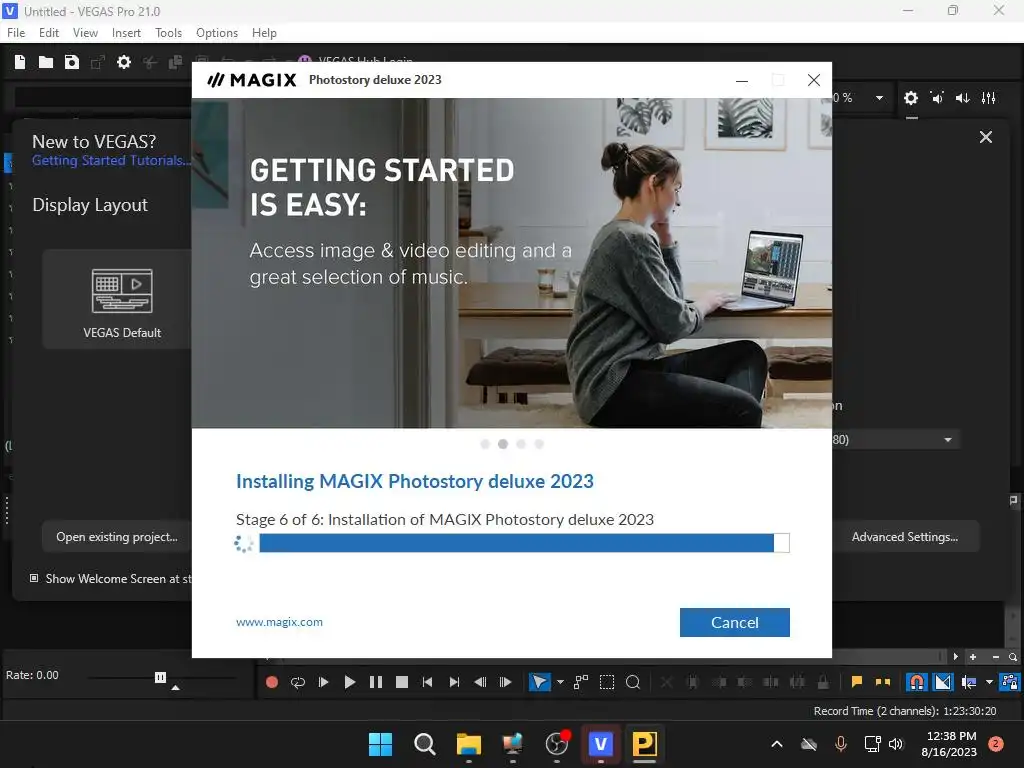1024x768 pixels.
Task: Click VEGAS Pro icon on taskbar
Action: [x=601, y=744]
